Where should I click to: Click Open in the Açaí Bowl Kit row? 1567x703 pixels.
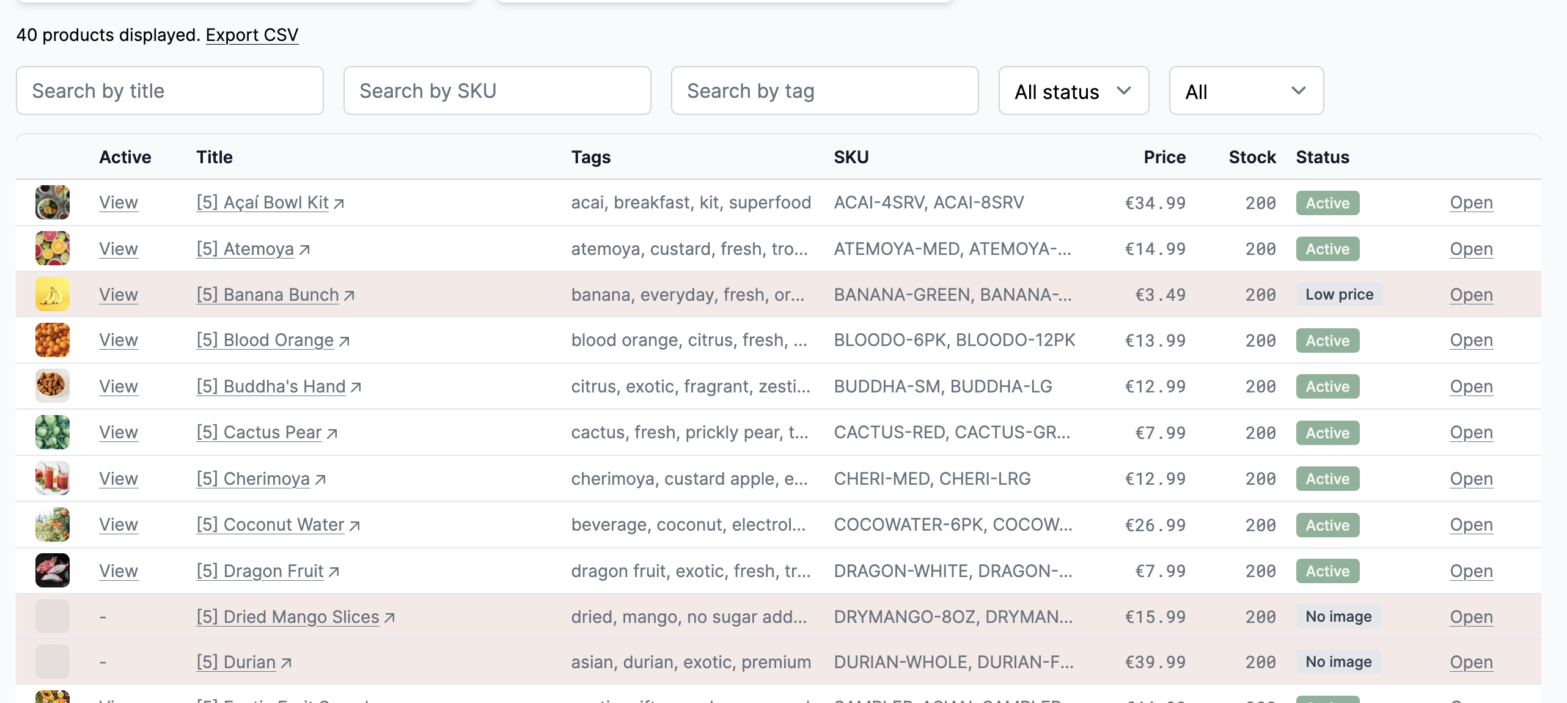[1471, 203]
